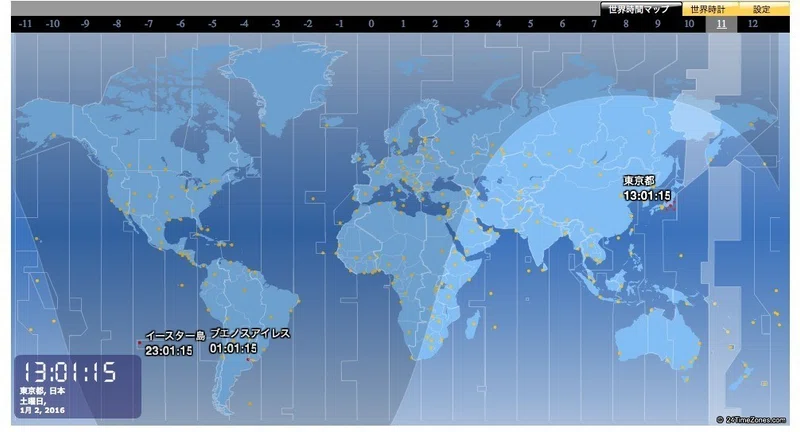
Task: Click the 13:01:15 time under 東京都 label
Action: (647, 195)
